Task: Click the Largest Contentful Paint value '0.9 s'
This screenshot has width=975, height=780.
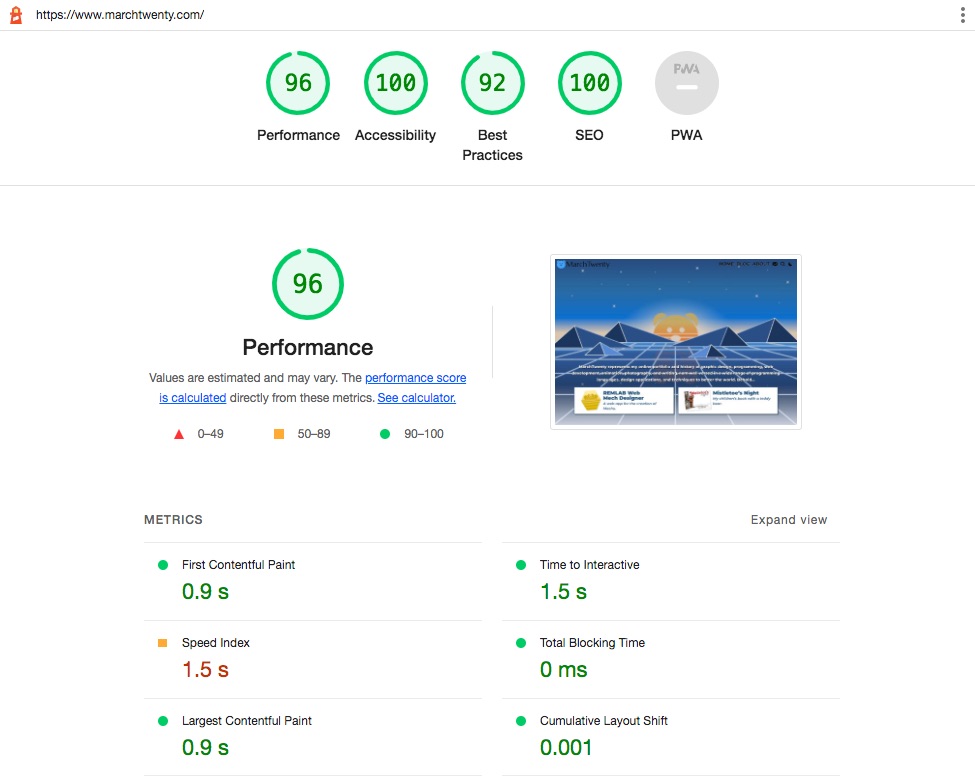Action: click(x=205, y=748)
